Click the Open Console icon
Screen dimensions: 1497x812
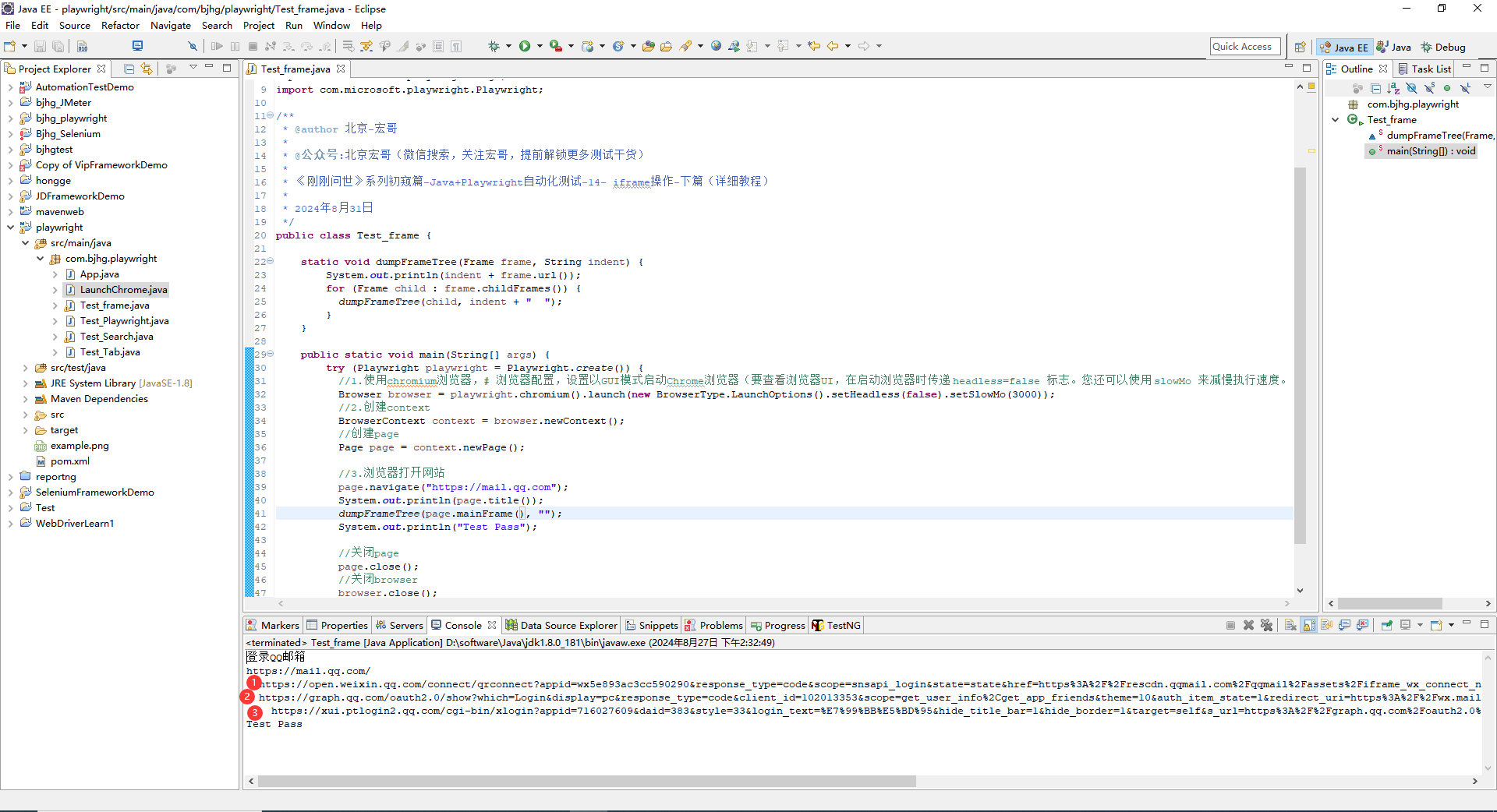(x=1436, y=625)
